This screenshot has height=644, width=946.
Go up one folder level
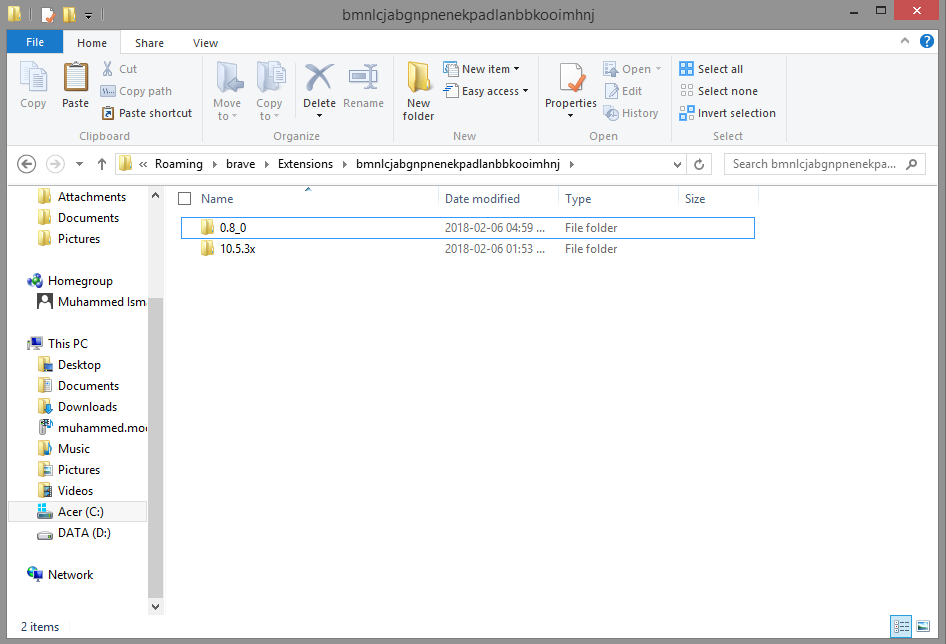pyautogui.click(x=102, y=164)
